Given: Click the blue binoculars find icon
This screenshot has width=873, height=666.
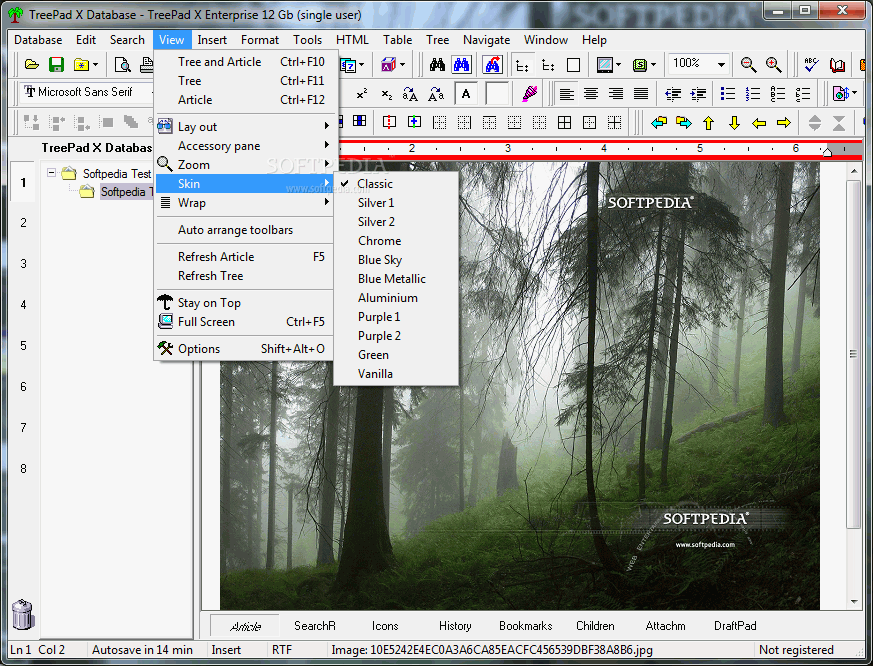Looking at the screenshot, I should (x=462, y=65).
